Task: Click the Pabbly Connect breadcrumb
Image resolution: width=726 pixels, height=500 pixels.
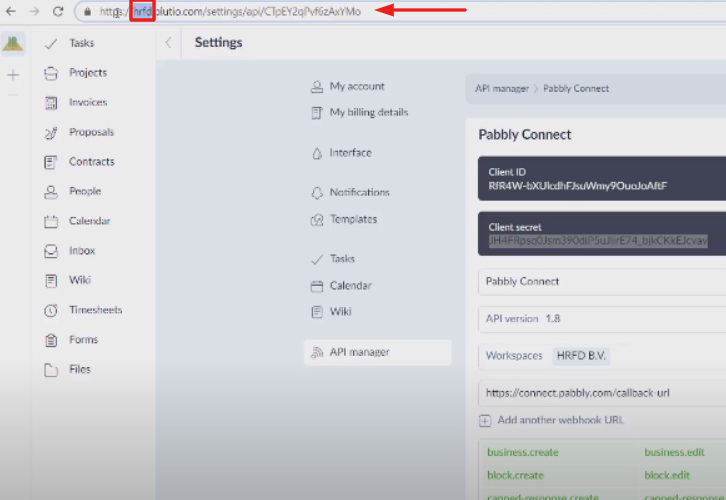Action: 576,88
